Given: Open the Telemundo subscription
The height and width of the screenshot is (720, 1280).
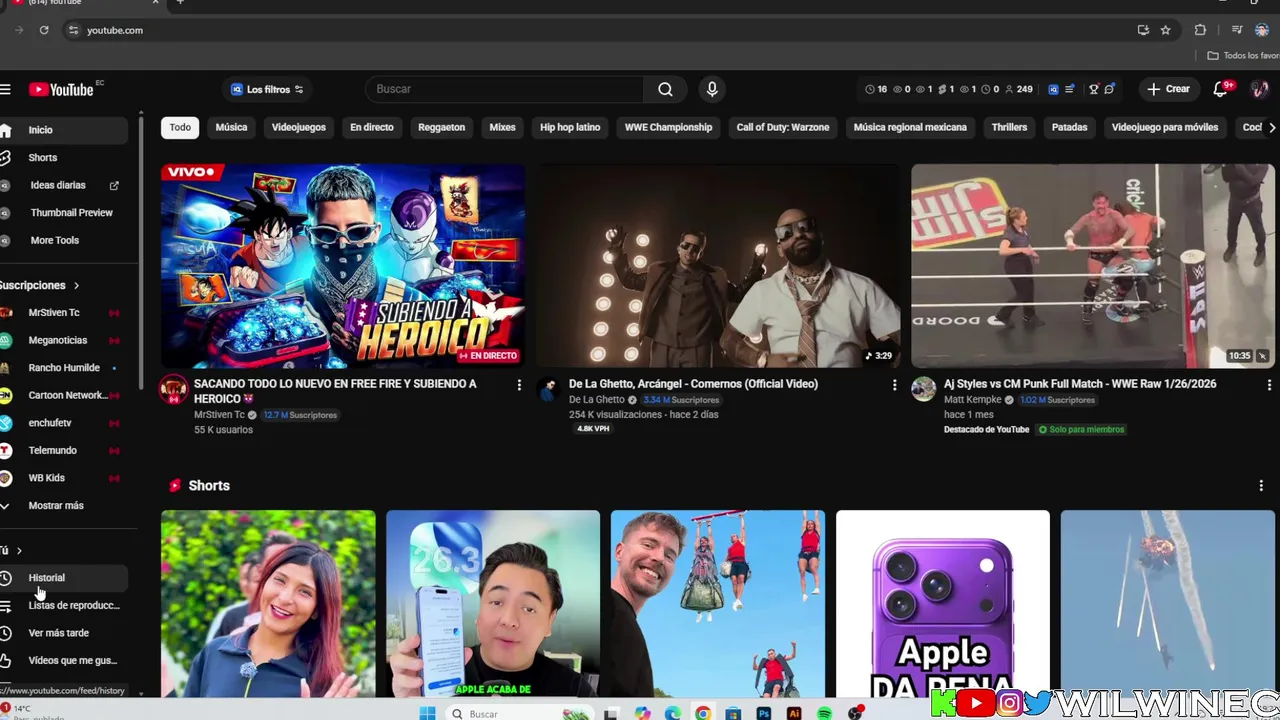Looking at the screenshot, I should [64, 451].
